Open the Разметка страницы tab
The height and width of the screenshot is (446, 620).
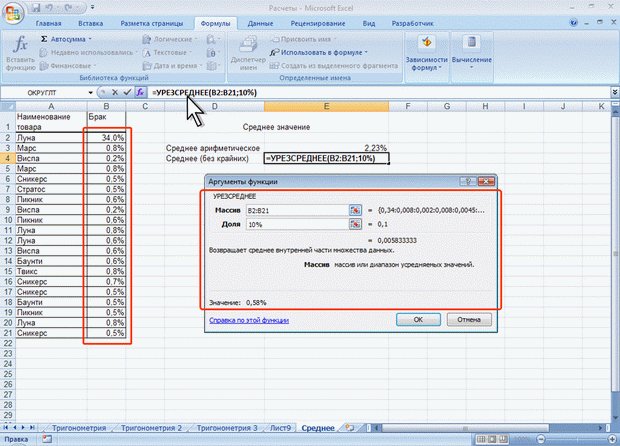pos(152,23)
